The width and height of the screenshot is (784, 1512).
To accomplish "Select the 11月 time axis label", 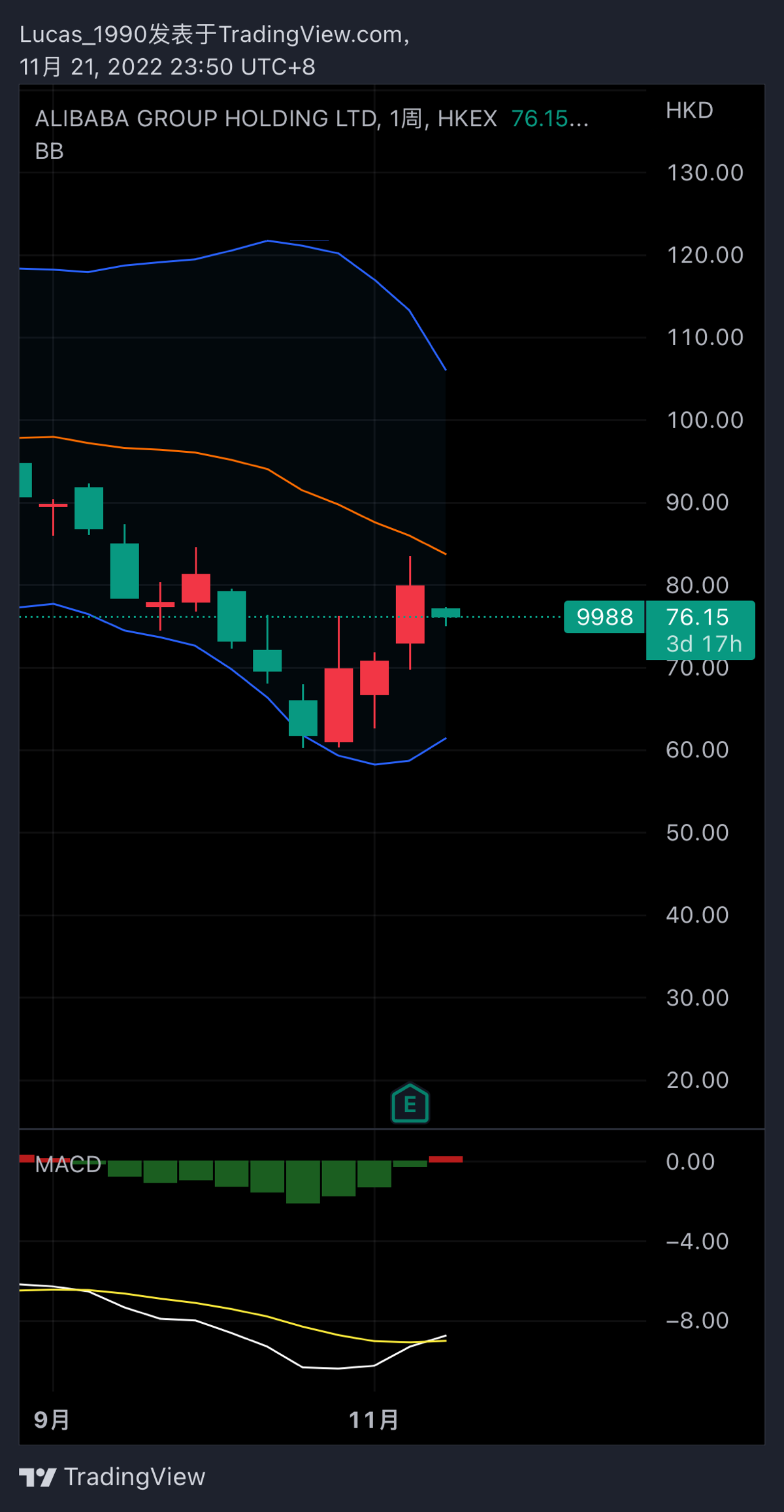I will 374,1420.
